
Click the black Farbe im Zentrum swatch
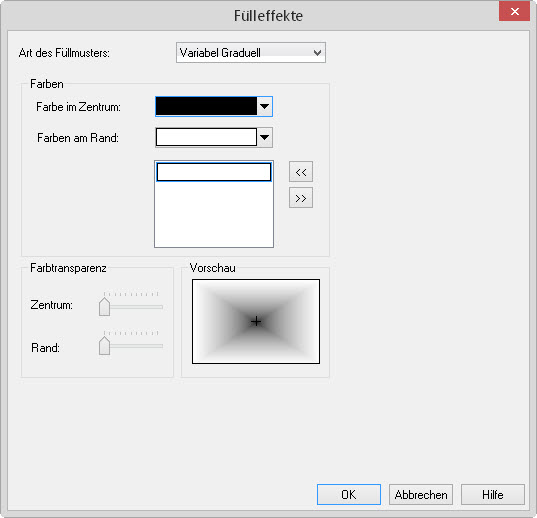tap(206, 106)
